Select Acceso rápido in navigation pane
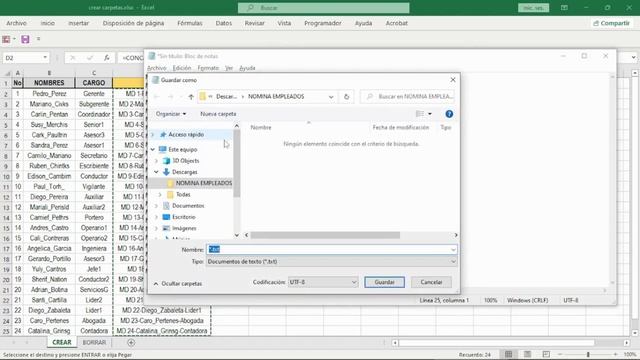Viewport: 640px width, 360px height. [x=186, y=134]
